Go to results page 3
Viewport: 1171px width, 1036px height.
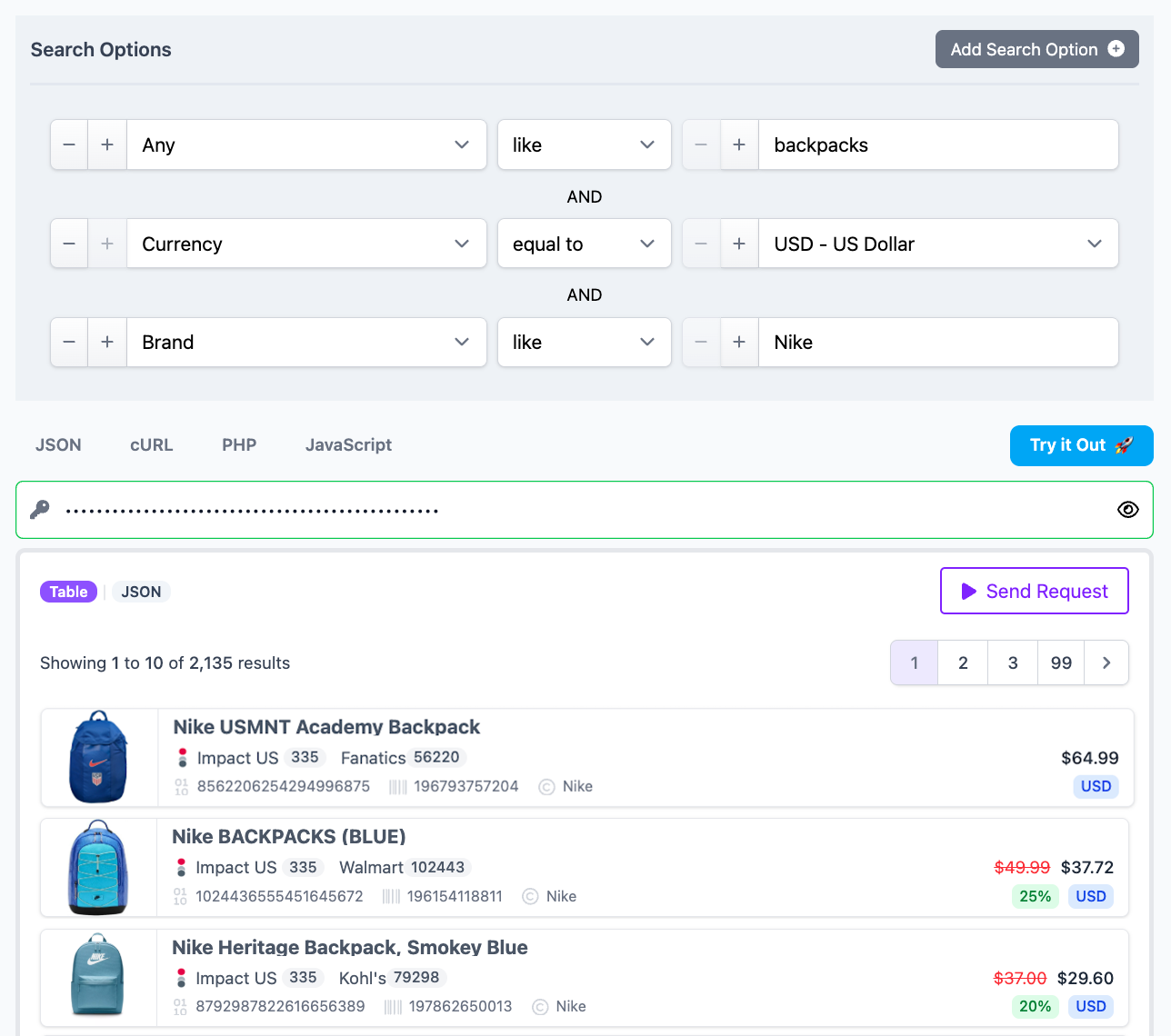(1013, 662)
